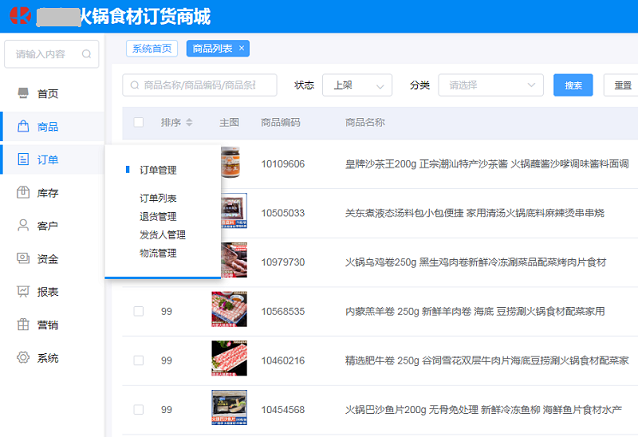Select the 库存 inventory box icon
This screenshot has height=437, width=638.
coord(24,192)
